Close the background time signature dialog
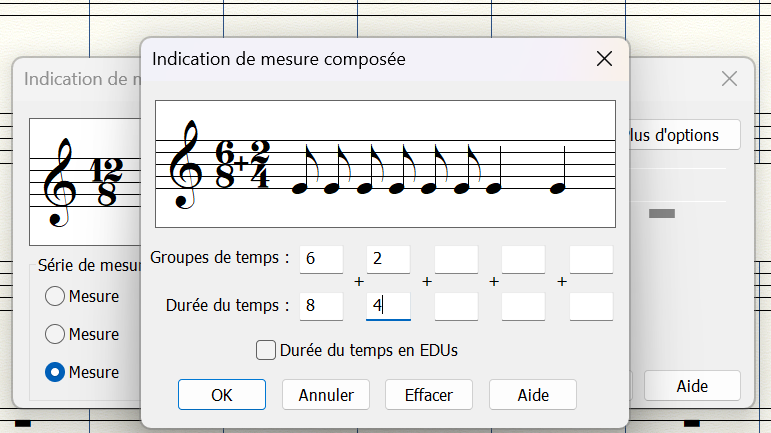Screen dimensions: 771x433 point(729,79)
